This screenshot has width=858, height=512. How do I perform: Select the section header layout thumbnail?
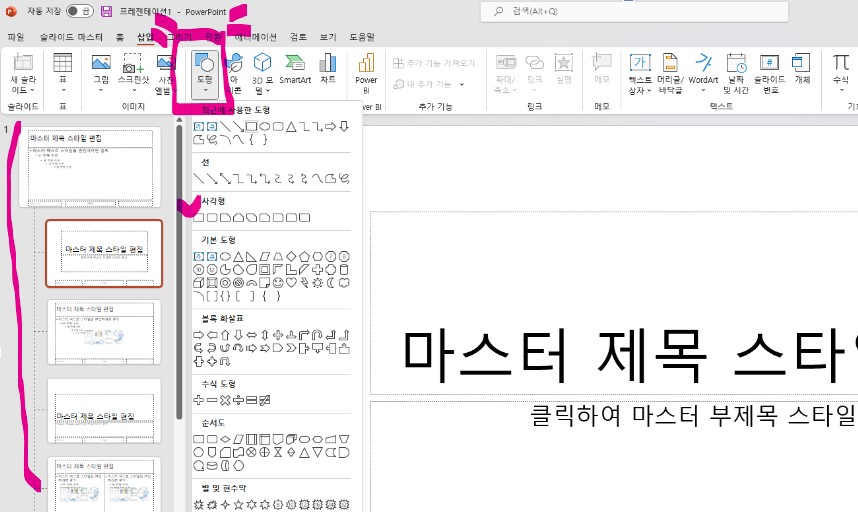[104, 411]
